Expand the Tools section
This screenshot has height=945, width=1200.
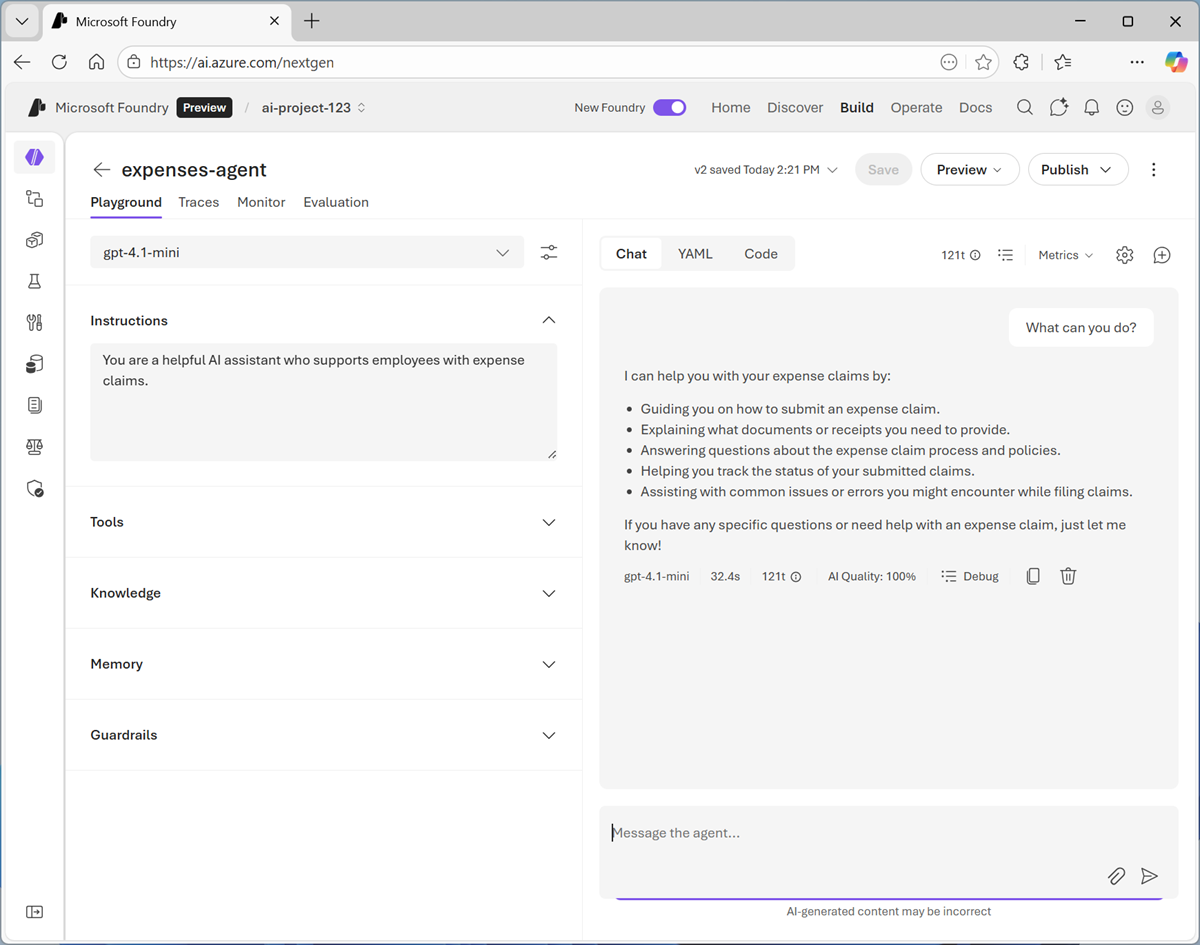(x=548, y=522)
